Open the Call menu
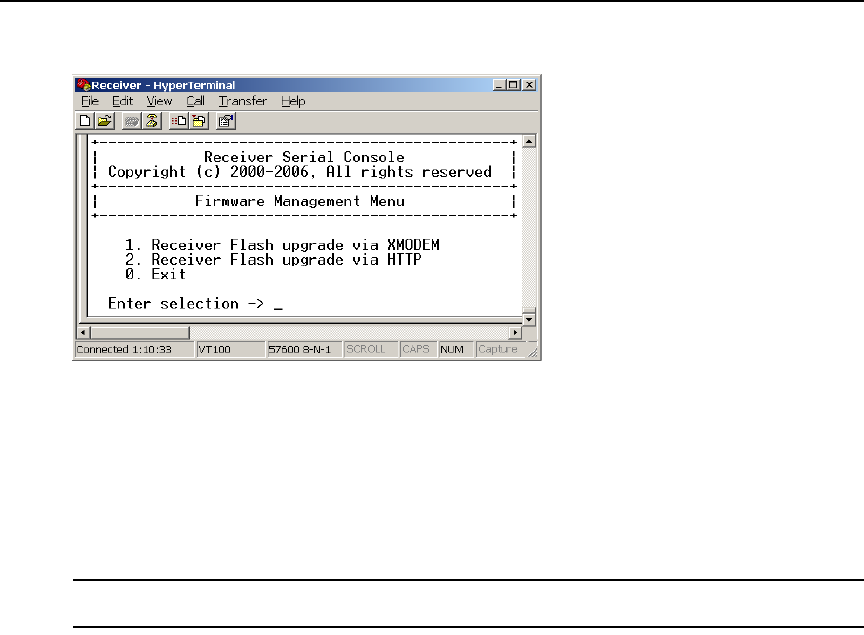This screenshot has height=635, width=864. click(195, 101)
